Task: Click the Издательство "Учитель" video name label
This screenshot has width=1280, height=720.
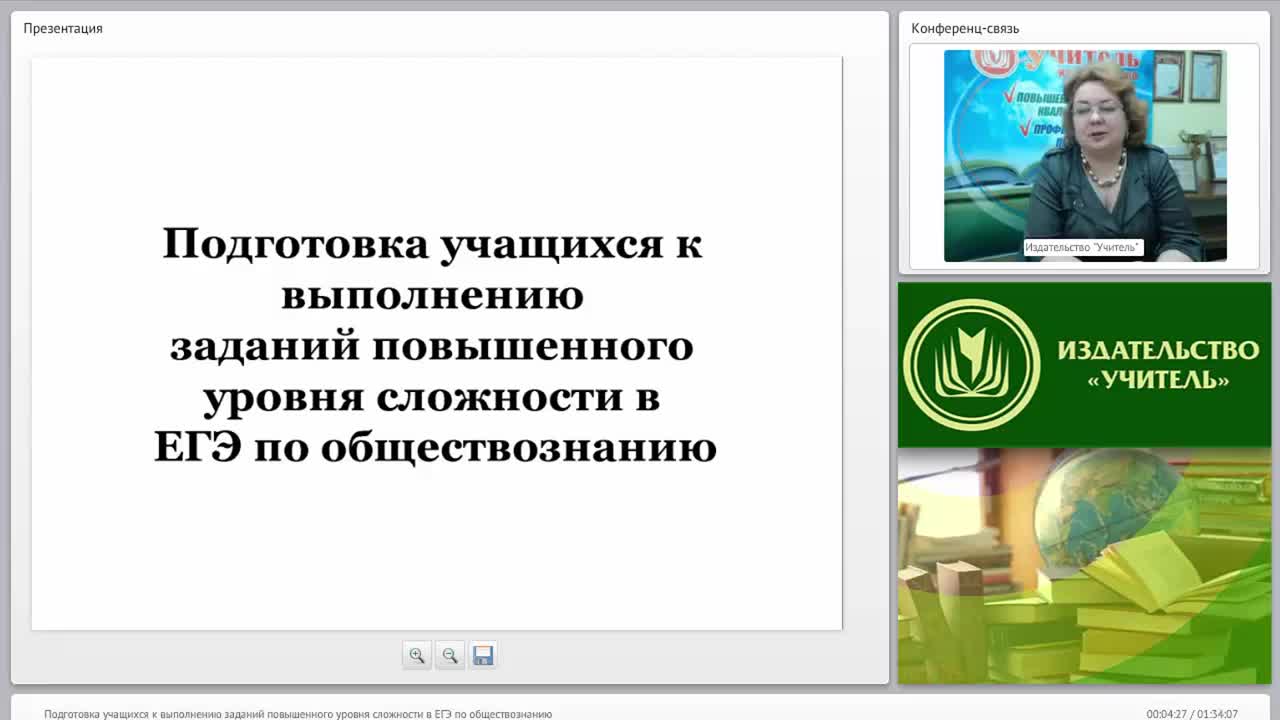Action: [x=1083, y=247]
